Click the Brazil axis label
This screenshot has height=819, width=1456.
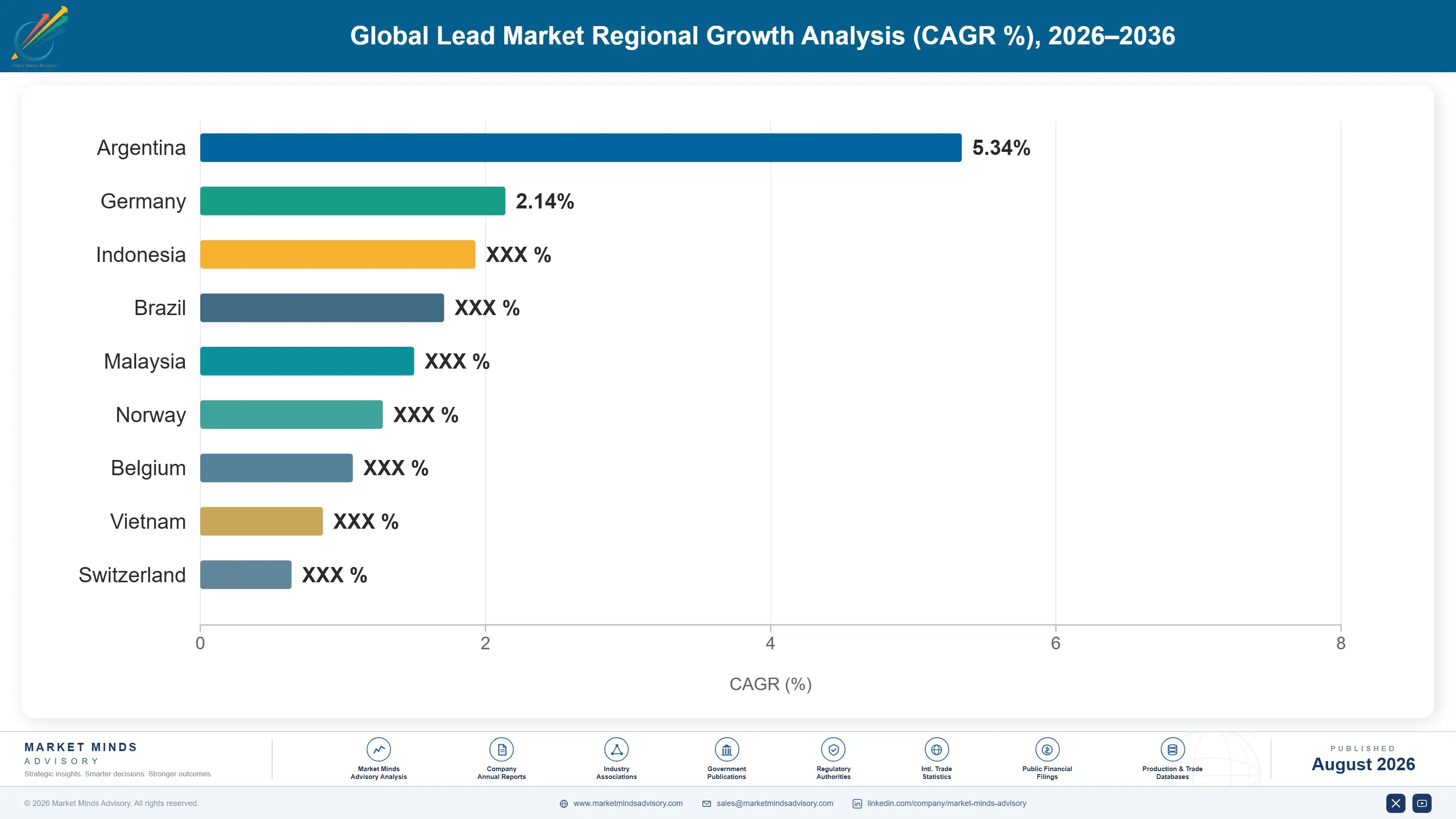[x=160, y=308]
